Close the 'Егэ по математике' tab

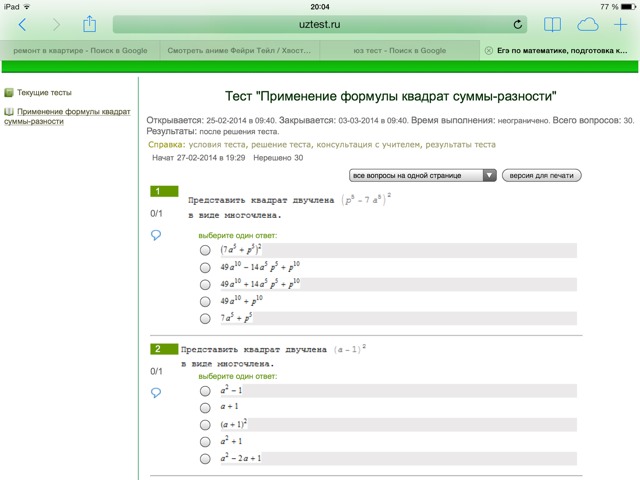[488, 51]
